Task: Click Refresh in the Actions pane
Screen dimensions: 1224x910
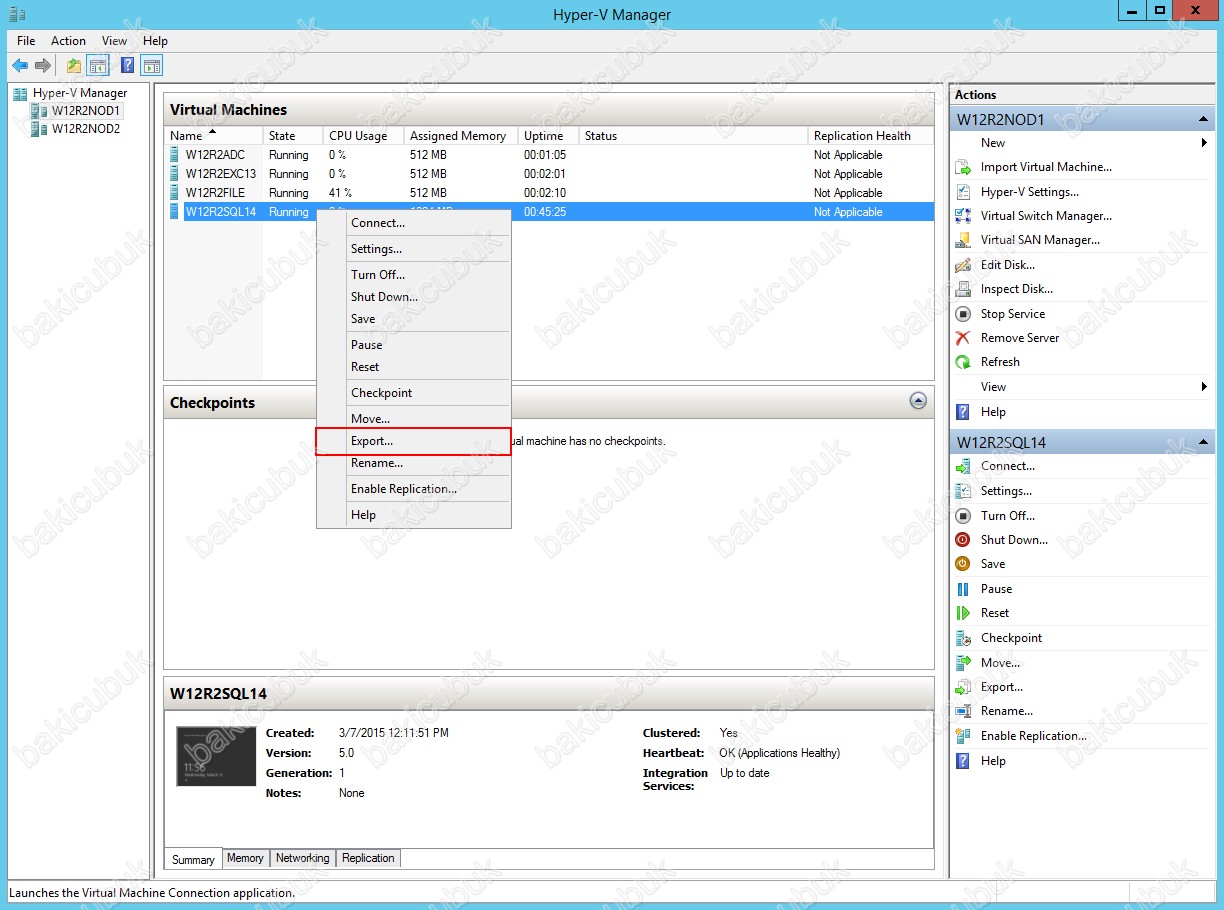Action: click(1000, 362)
